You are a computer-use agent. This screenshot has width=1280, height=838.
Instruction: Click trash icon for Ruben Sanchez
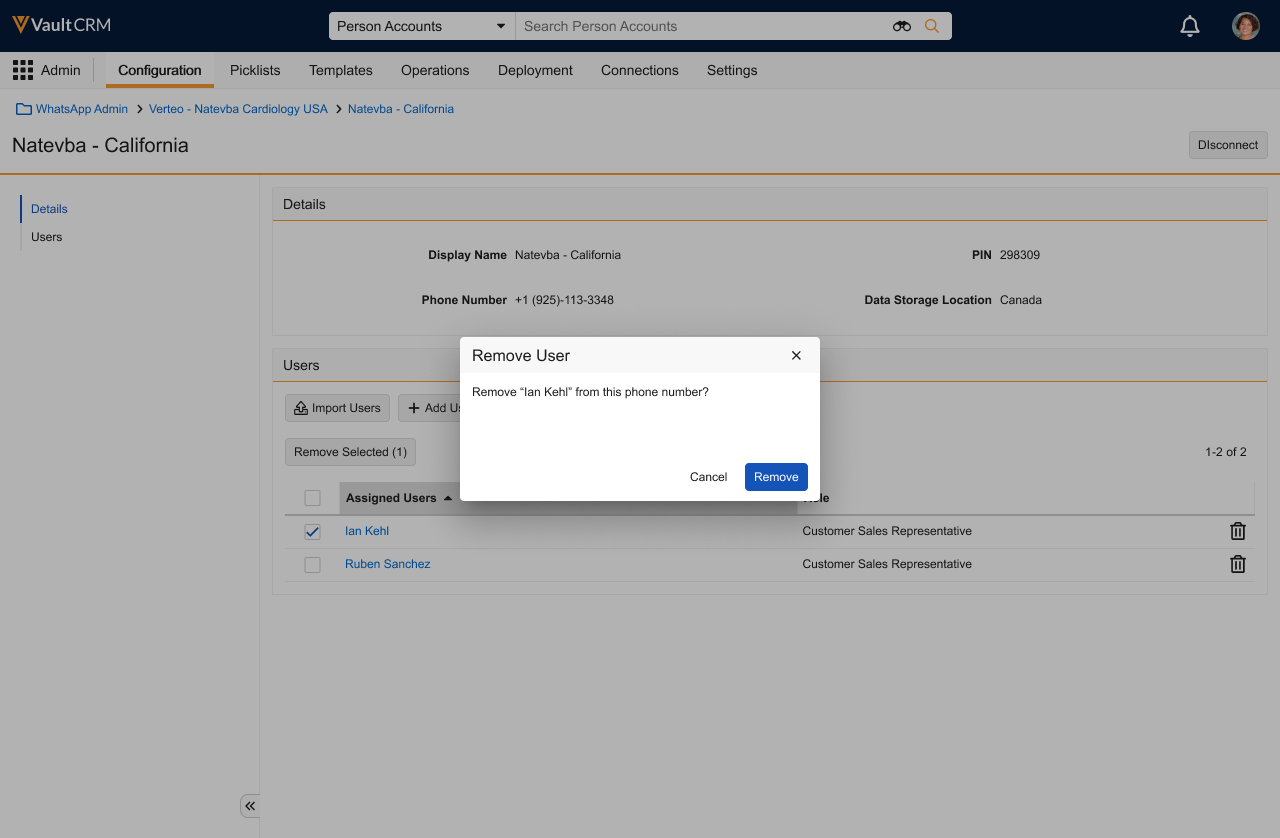1237,564
